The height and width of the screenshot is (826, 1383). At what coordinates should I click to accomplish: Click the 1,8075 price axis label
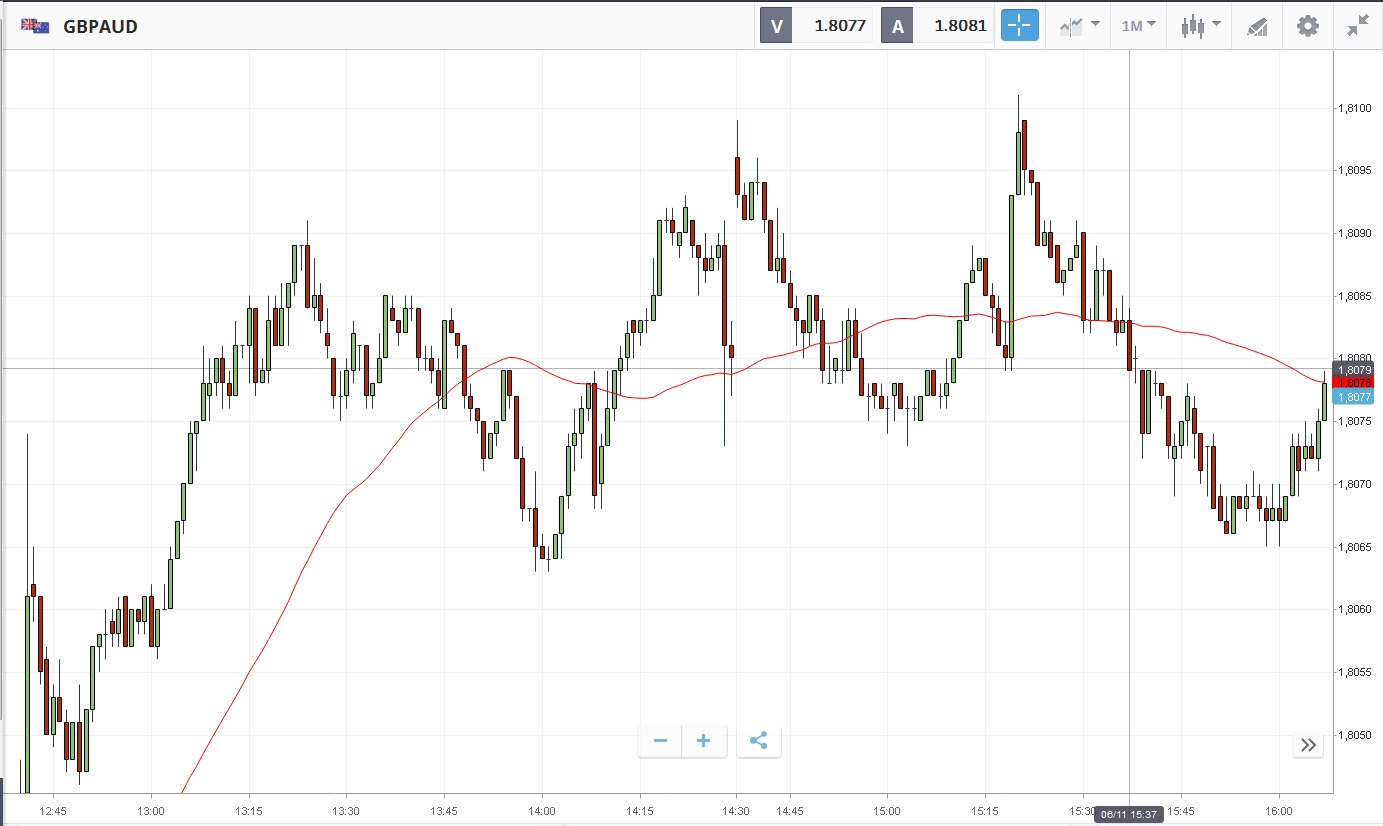coord(1355,421)
